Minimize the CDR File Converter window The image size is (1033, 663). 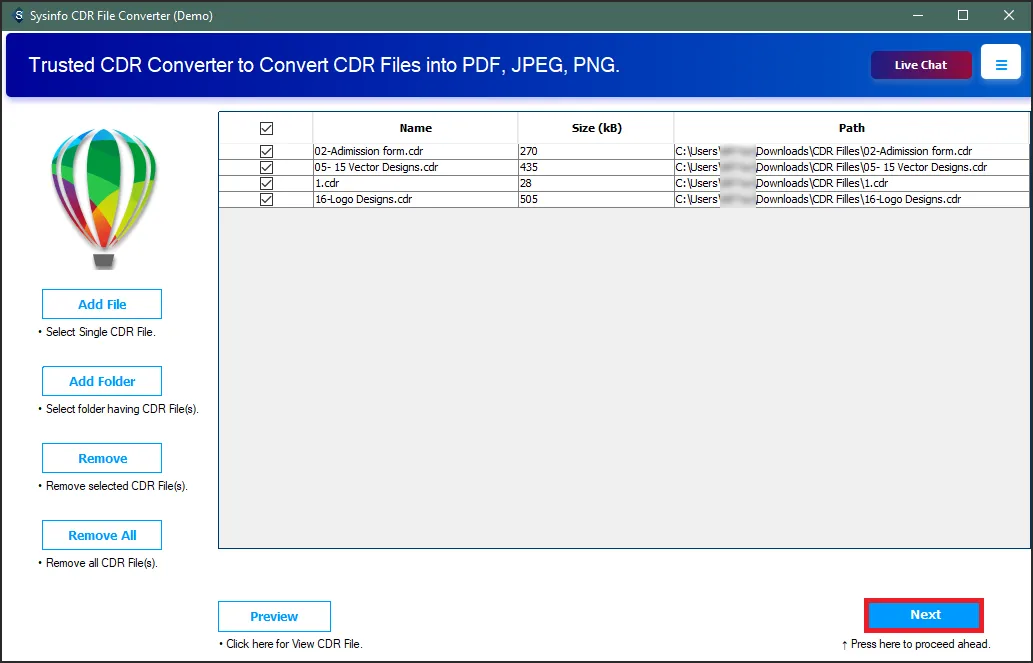click(917, 15)
